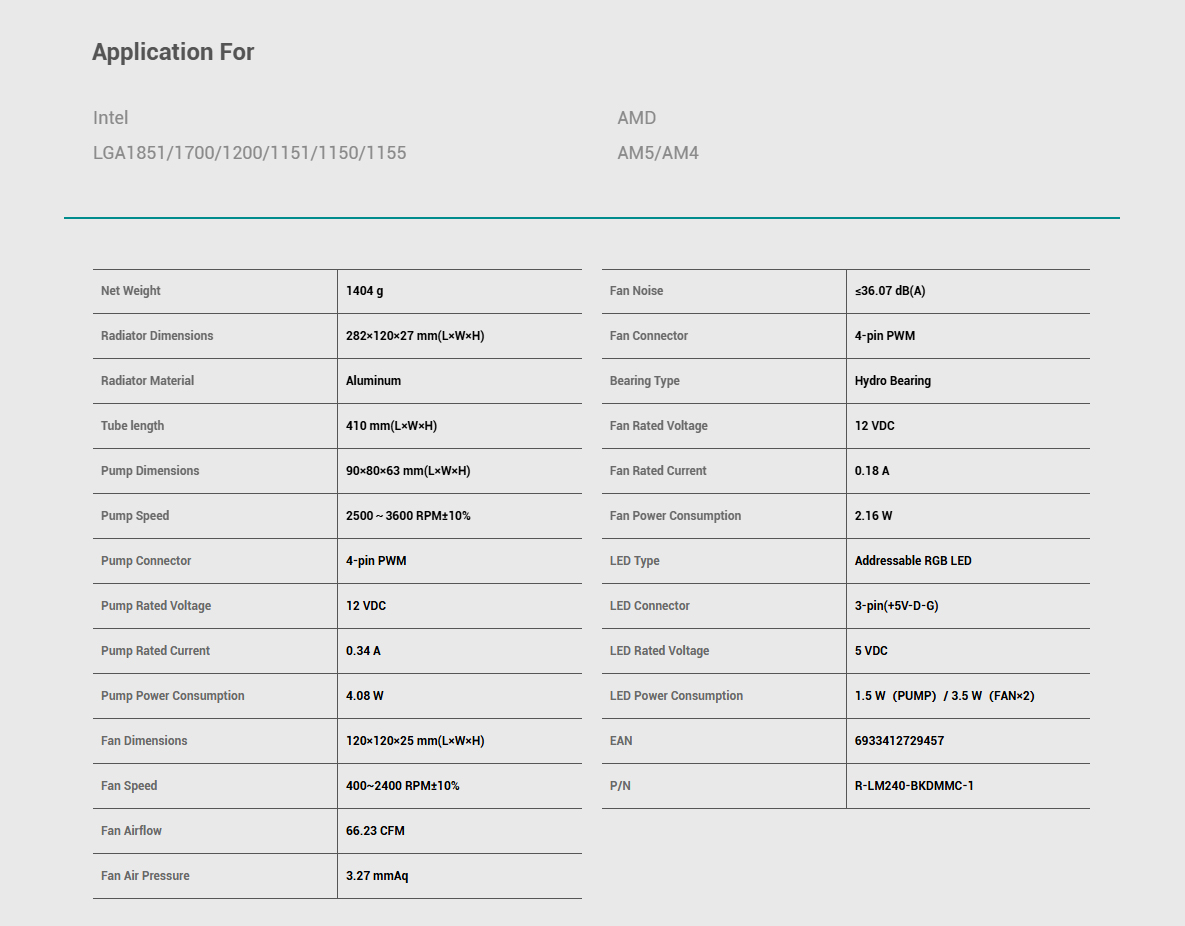Image resolution: width=1185 pixels, height=926 pixels.
Task: Click the Net Weight value 1404 g
Action: click(364, 291)
